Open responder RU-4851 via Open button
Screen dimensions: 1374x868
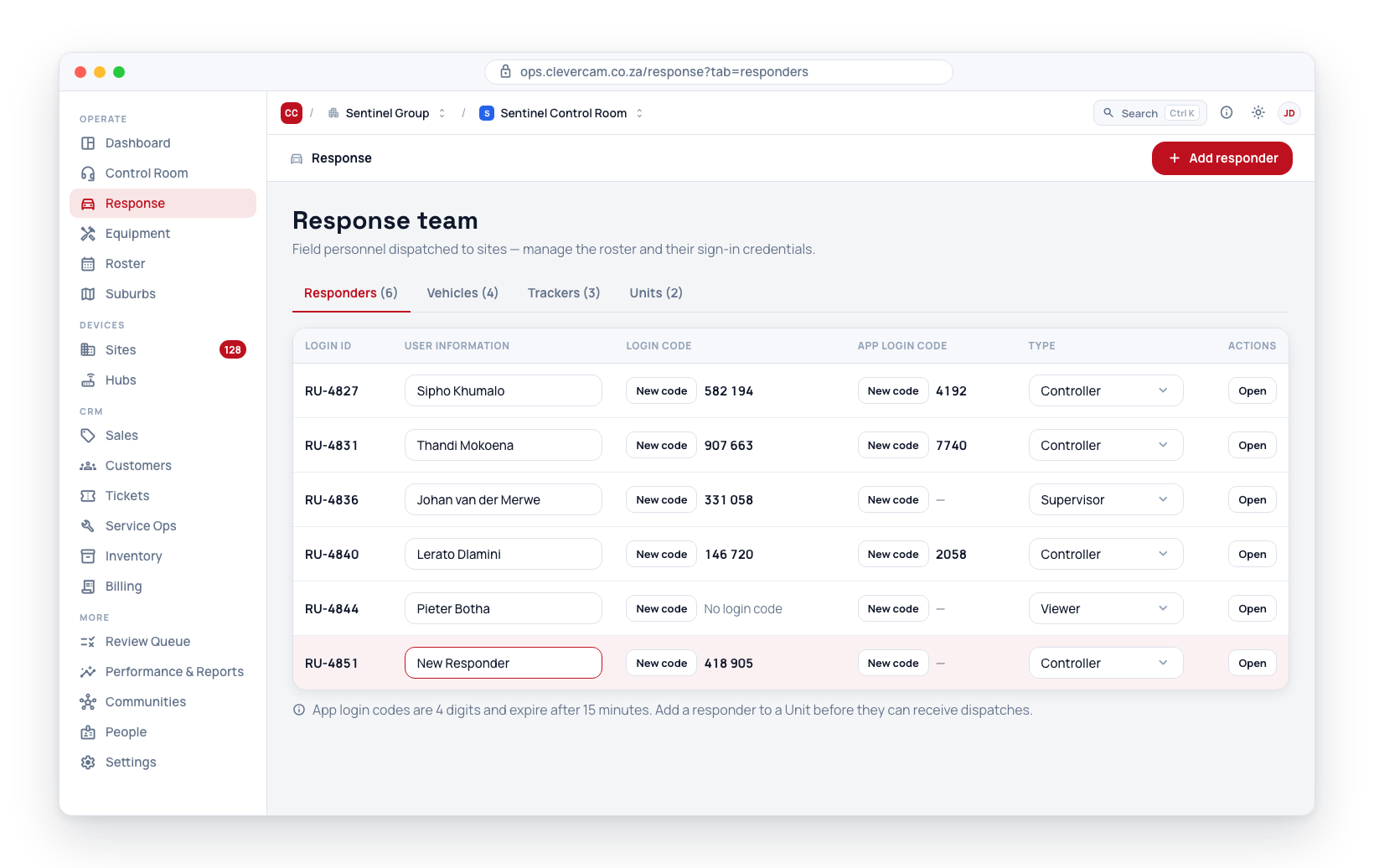pyautogui.click(x=1253, y=663)
